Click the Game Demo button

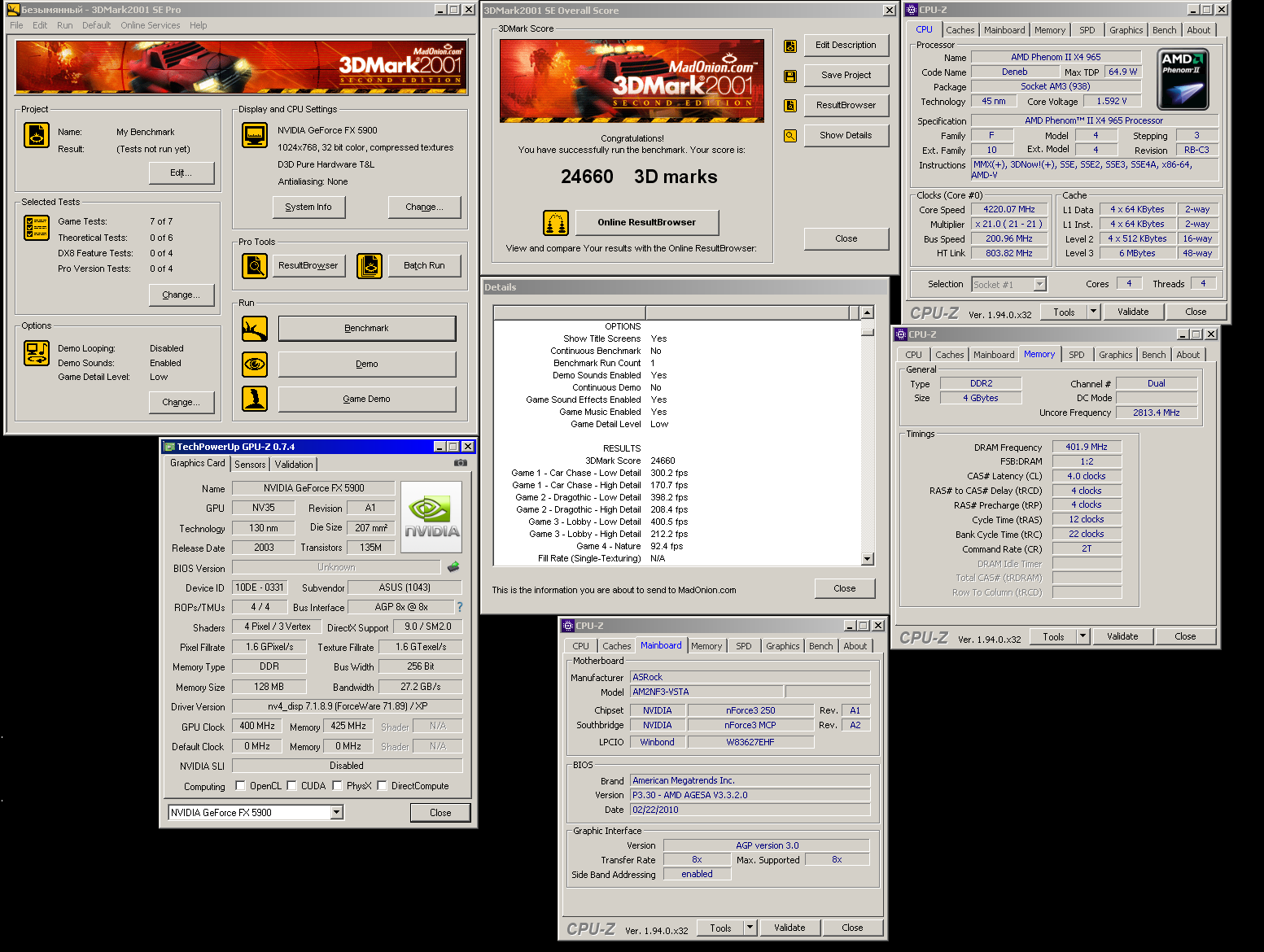click(366, 399)
